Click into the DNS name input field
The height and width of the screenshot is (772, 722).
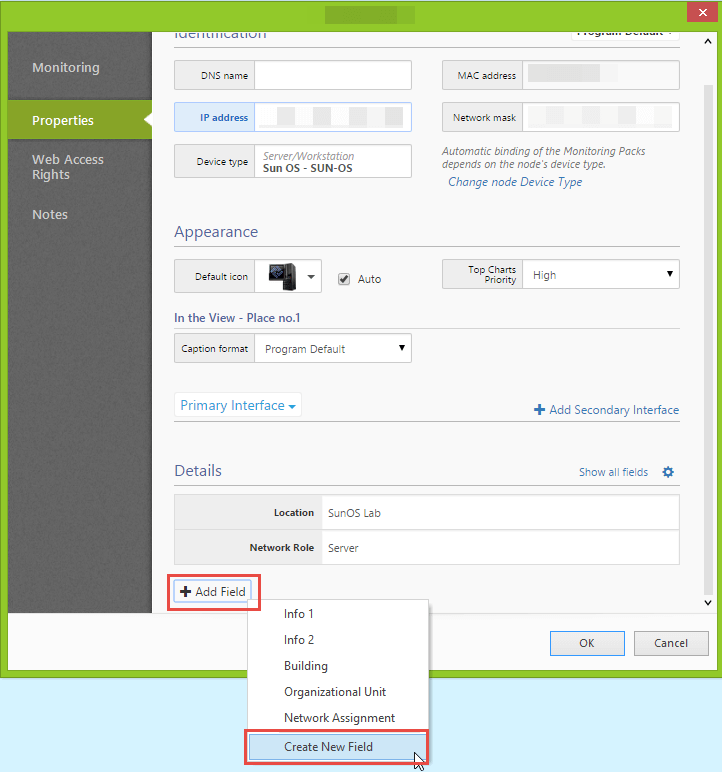(332, 76)
